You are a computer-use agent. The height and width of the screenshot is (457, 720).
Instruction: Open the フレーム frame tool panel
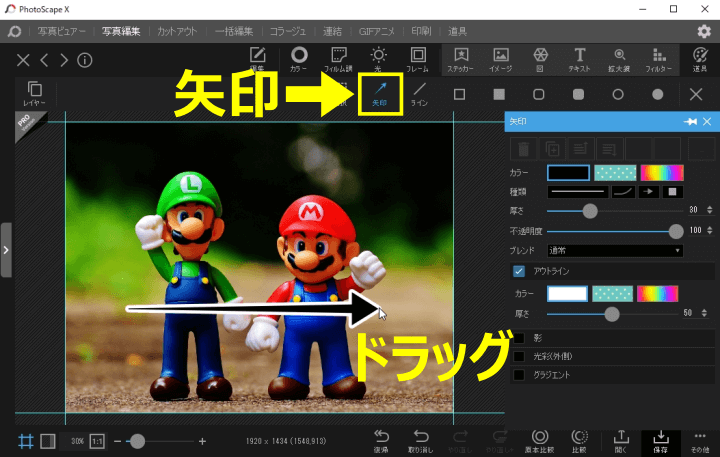(417, 59)
